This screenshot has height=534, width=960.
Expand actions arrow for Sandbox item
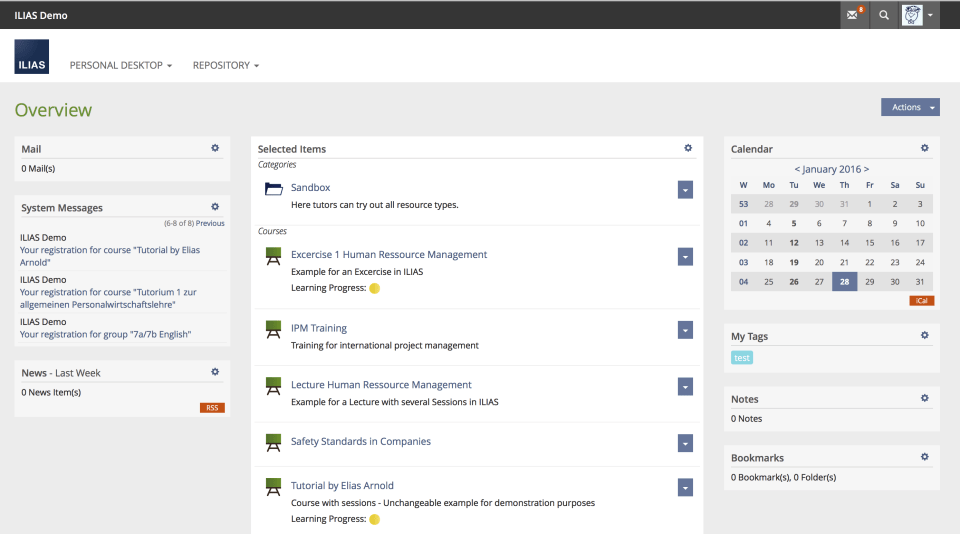(x=685, y=190)
